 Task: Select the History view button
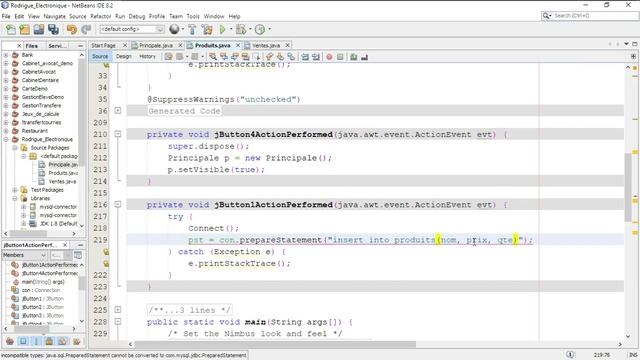point(147,56)
